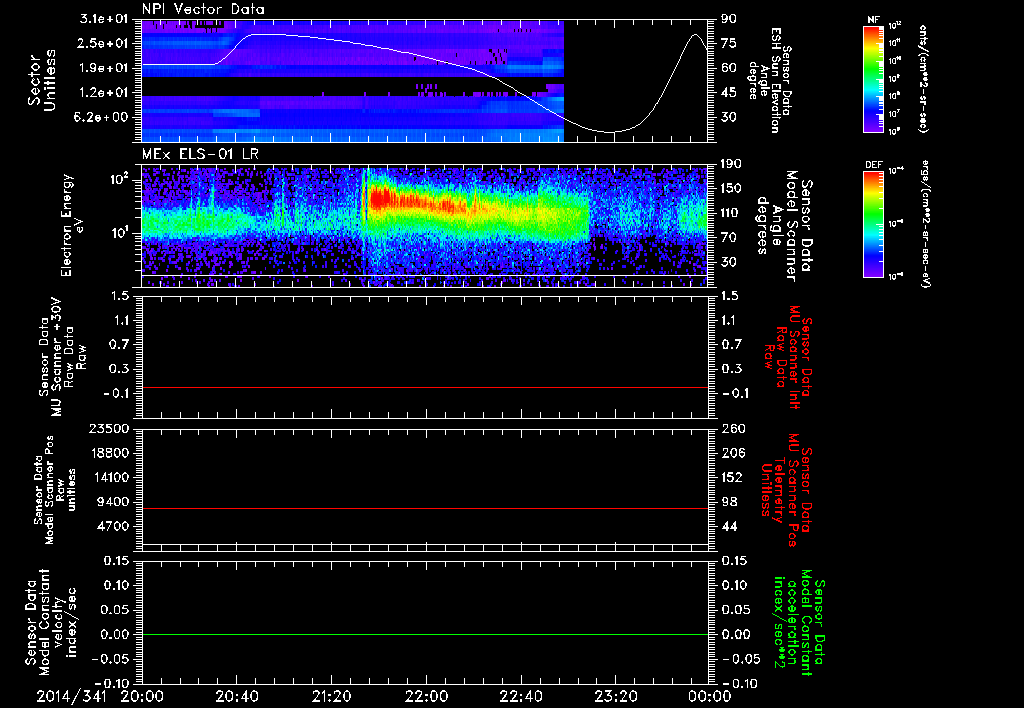Click the red 'MU Scanner Inh Raw Data' axis title
Image resolution: width=1024 pixels, height=708 pixels.
[x=788, y=357]
